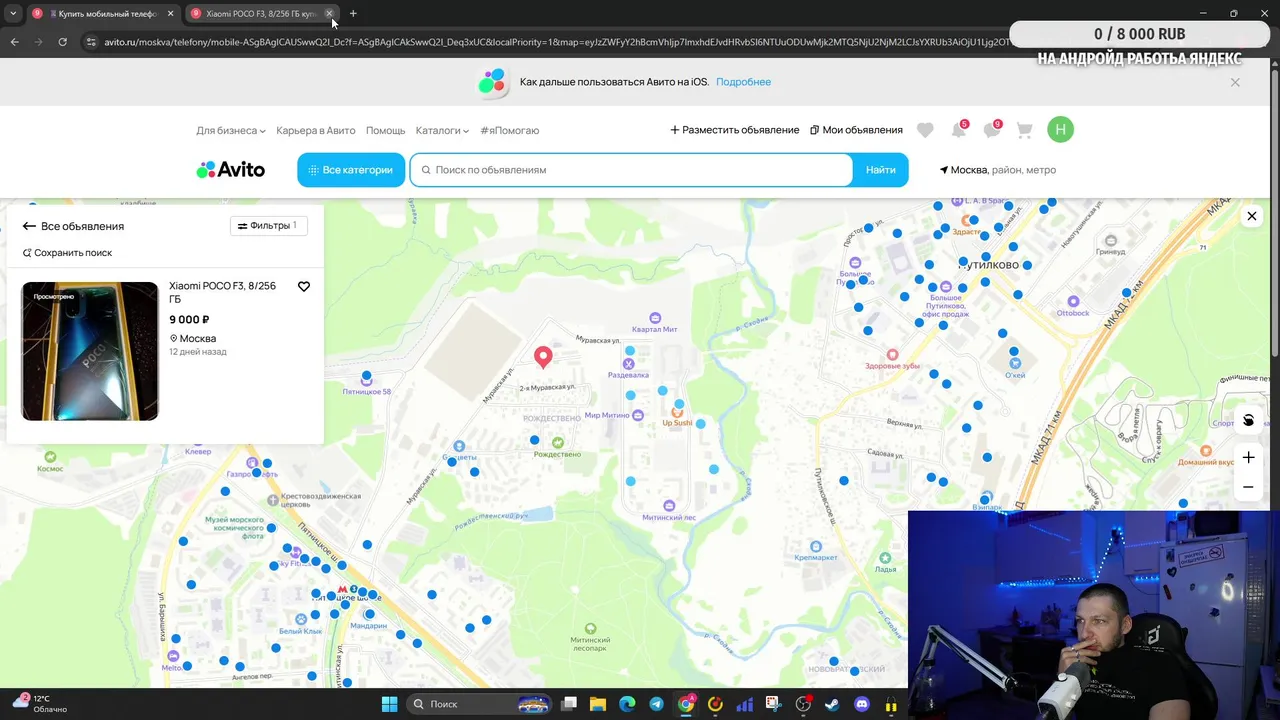Click the blue listing dot near 'Пятницкое 58'

tap(366, 376)
